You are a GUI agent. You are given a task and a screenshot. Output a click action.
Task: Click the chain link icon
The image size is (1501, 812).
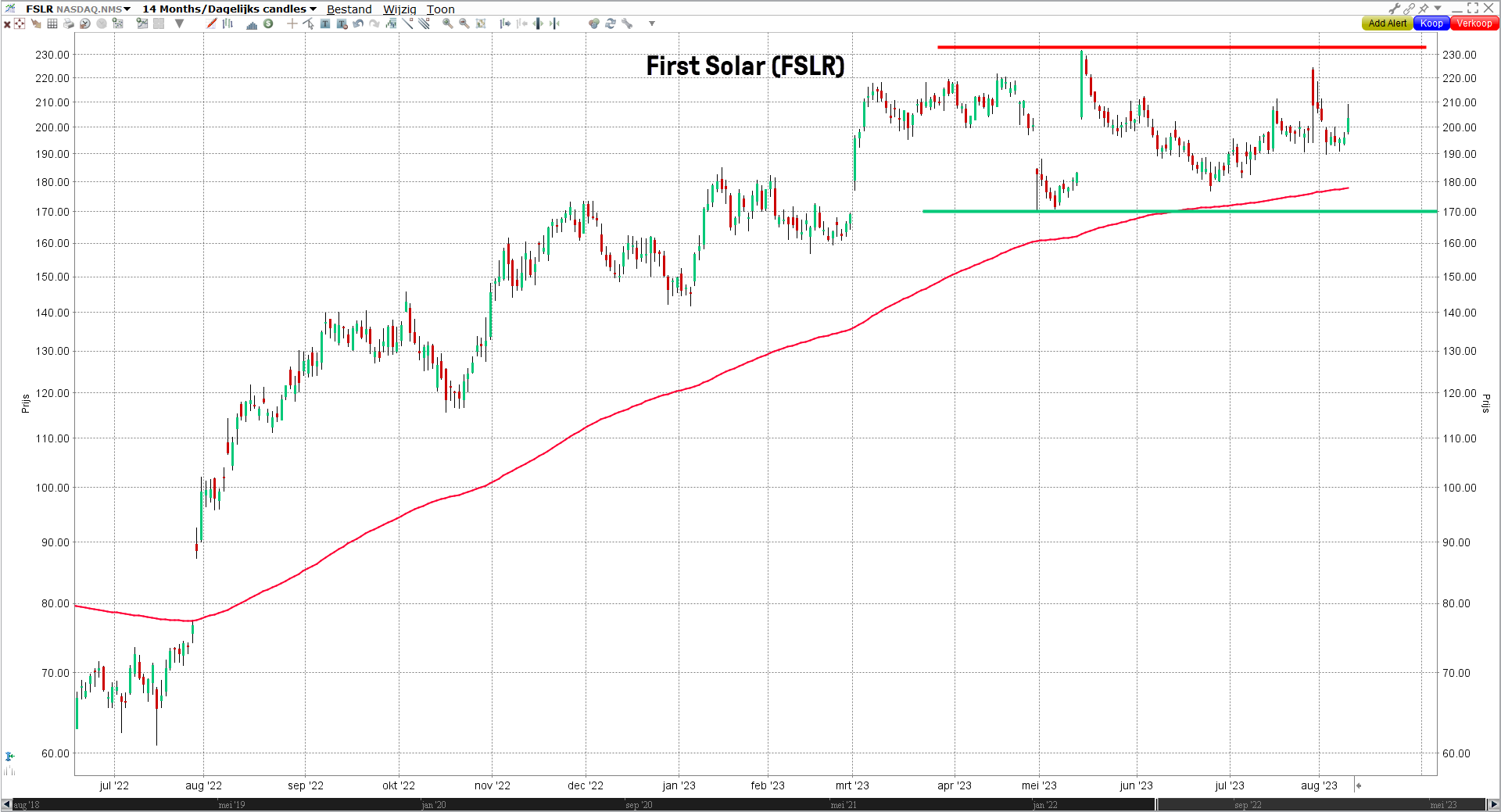coord(1410,9)
